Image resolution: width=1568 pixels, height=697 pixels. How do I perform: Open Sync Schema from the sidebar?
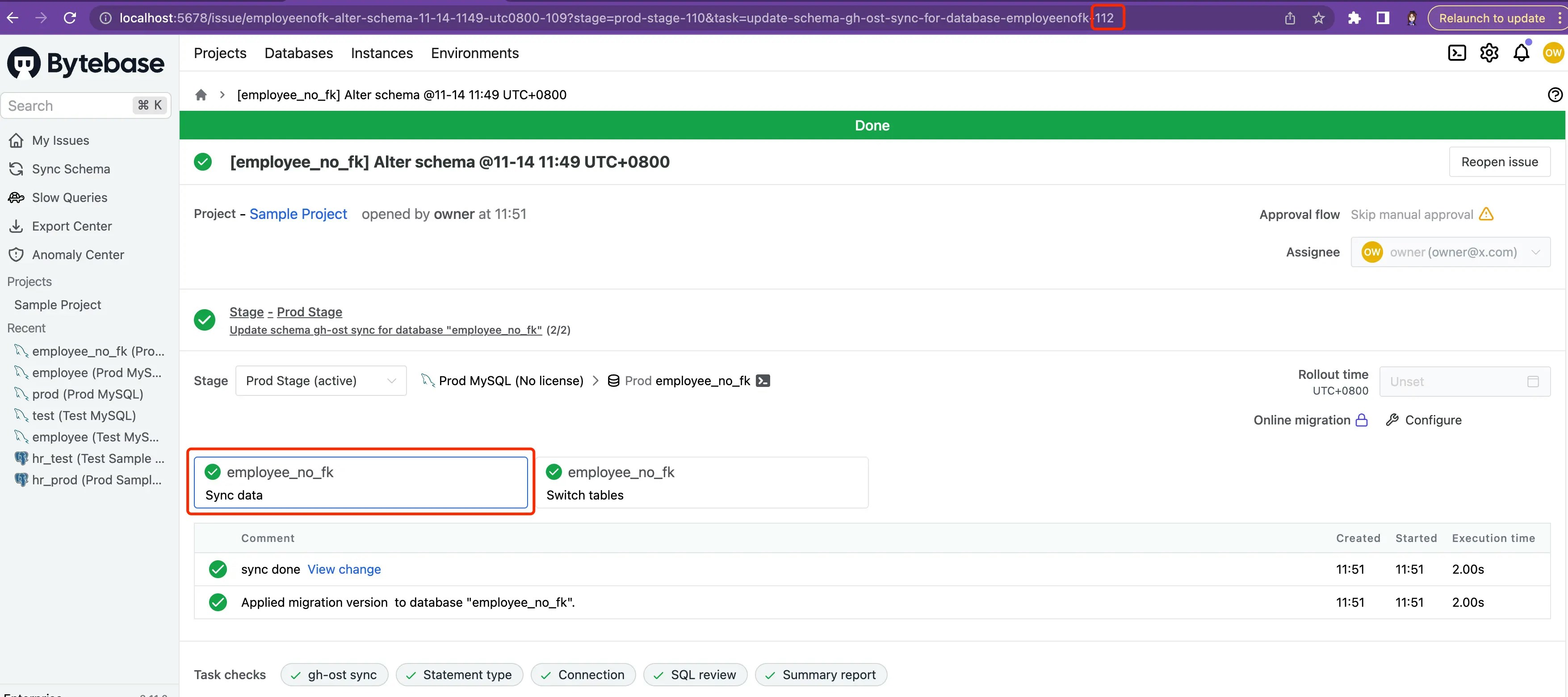tap(71, 168)
